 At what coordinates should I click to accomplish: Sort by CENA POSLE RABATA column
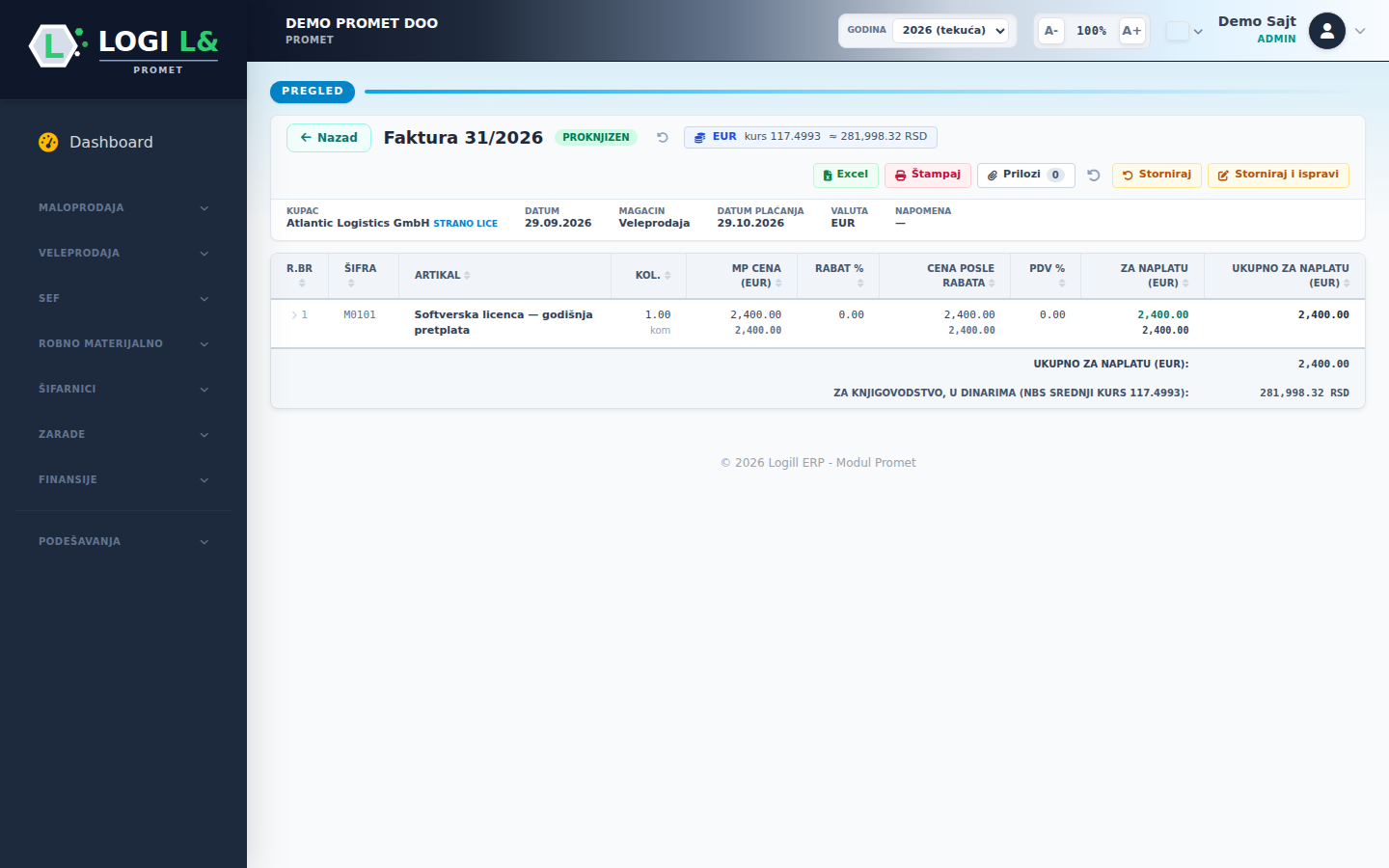point(992,284)
